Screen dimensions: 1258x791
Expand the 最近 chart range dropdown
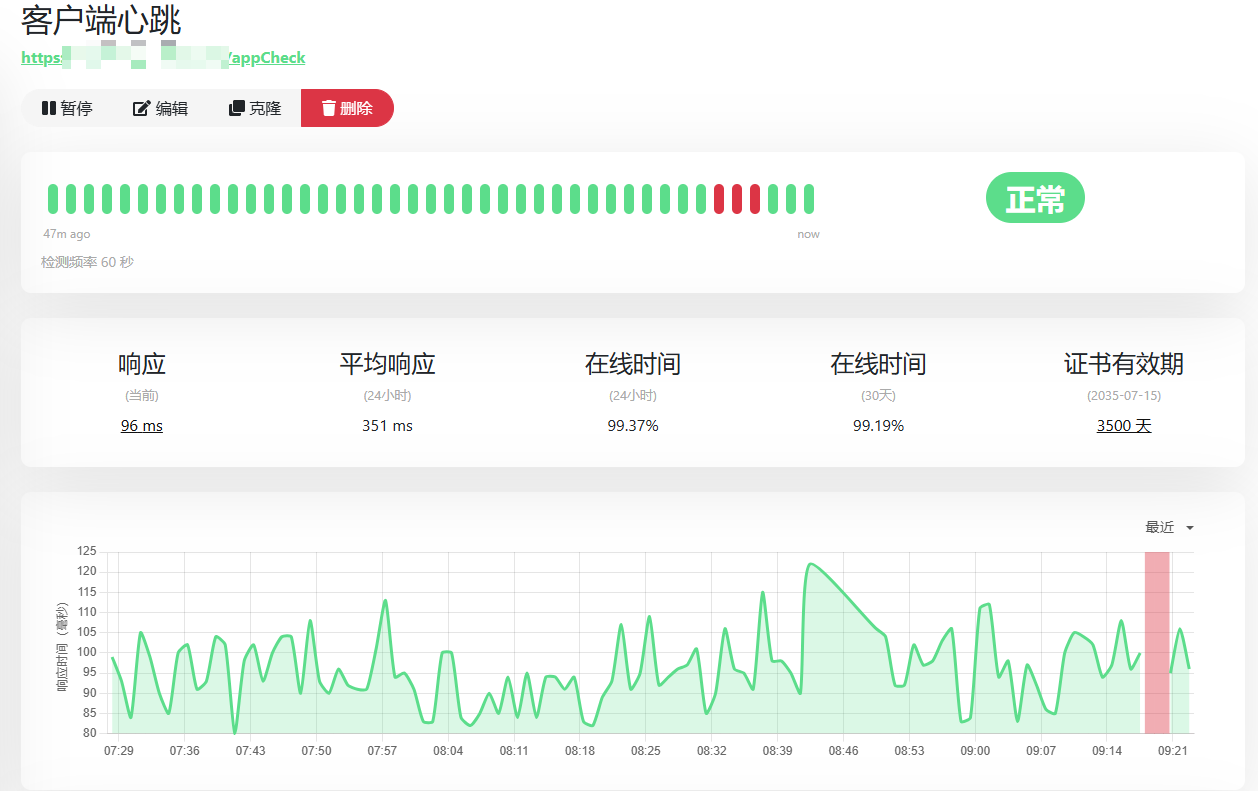coord(1169,527)
